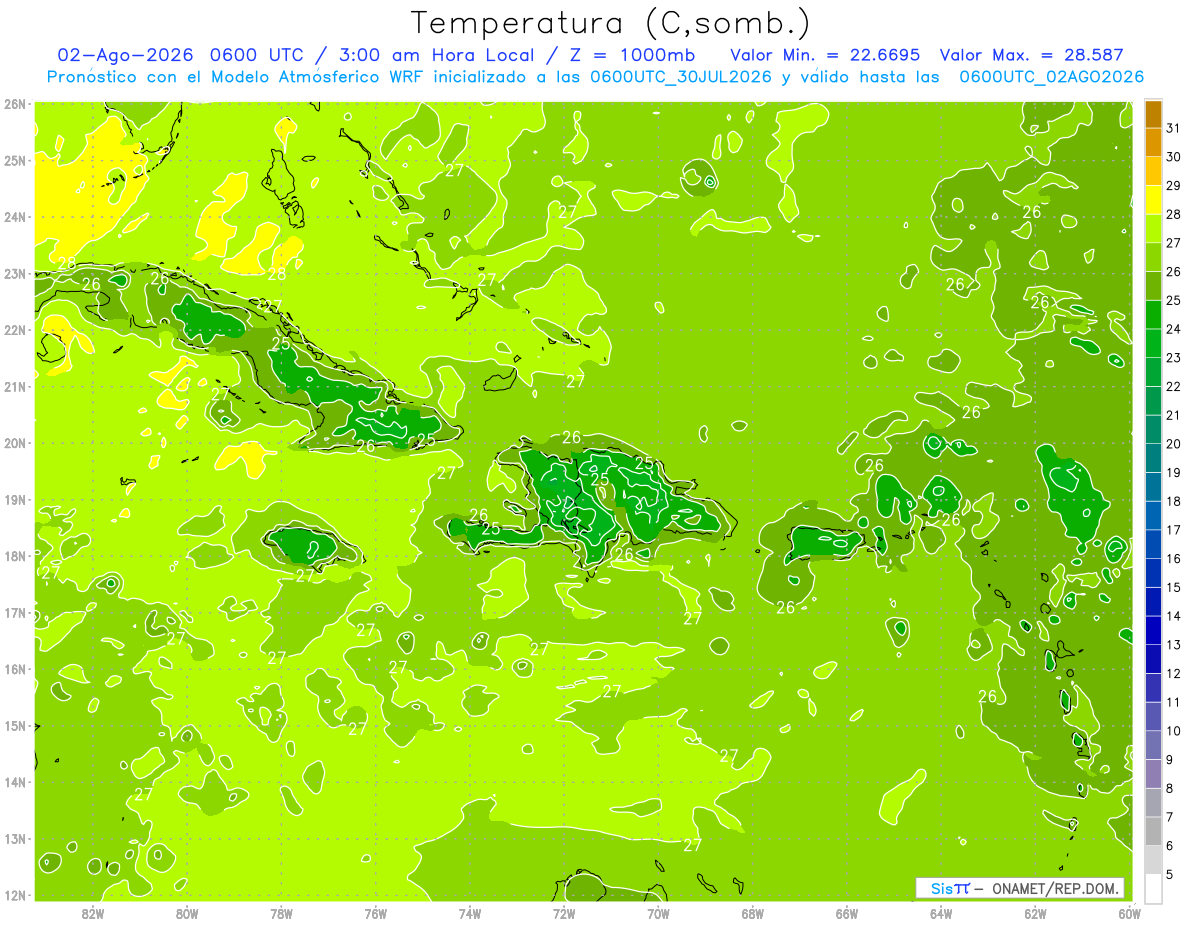Click the 80W longitude axis label
The height and width of the screenshot is (927, 1200).
pyautogui.click(x=187, y=913)
